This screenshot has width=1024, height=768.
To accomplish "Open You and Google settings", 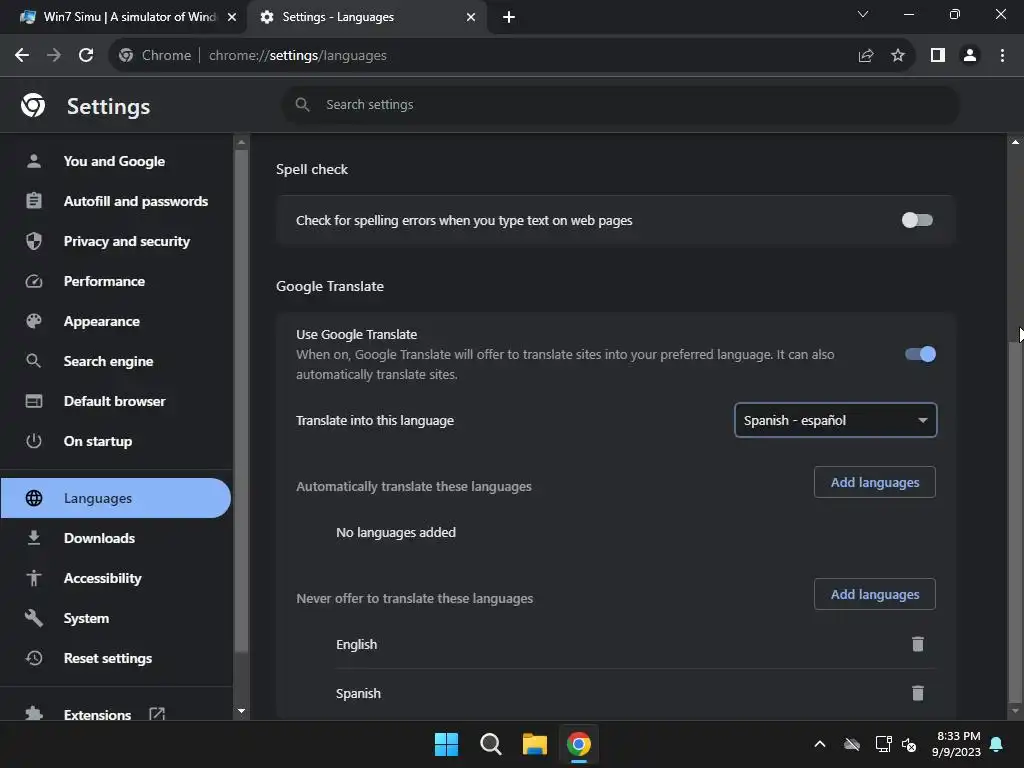I will [x=114, y=161].
